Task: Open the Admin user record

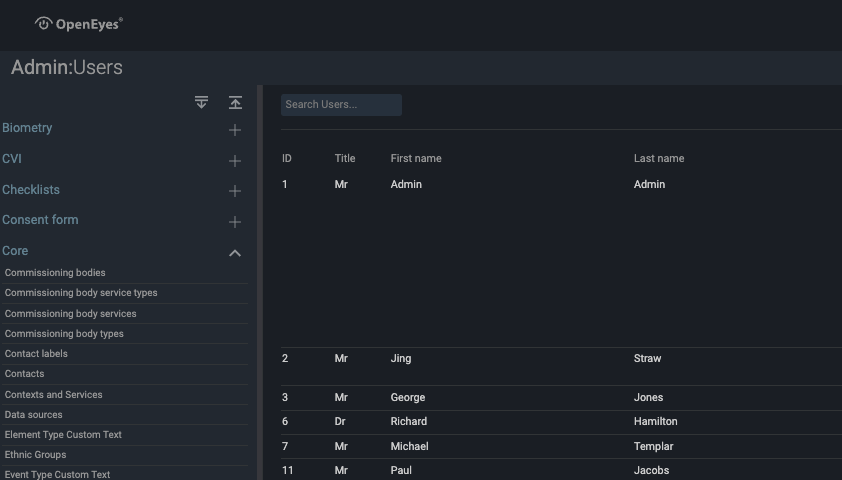Action: [x=406, y=185]
